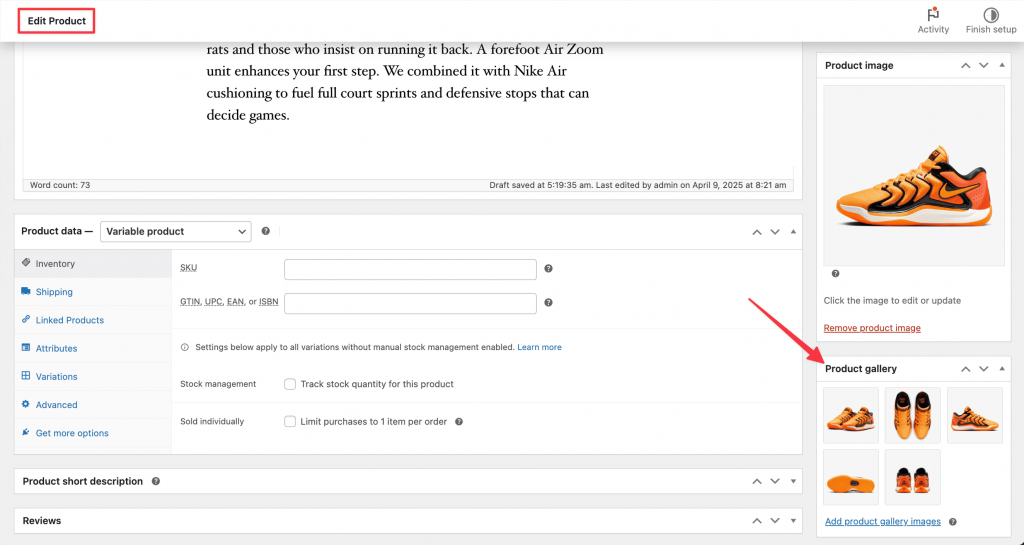Click help icon next to Product short description
Viewport: 1024px width, 545px height.
tap(156, 481)
